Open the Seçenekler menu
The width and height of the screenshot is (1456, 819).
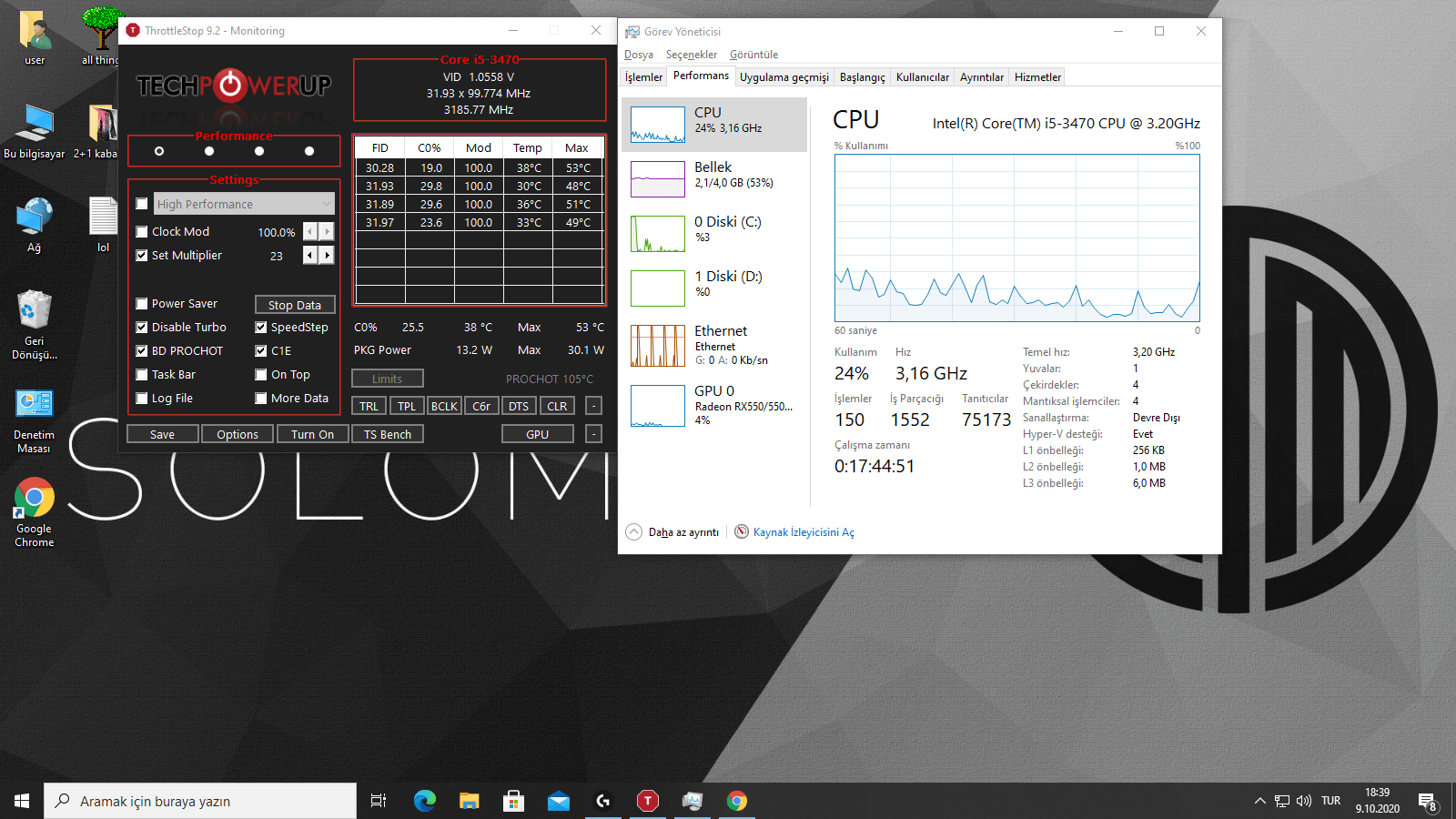click(692, 55)
